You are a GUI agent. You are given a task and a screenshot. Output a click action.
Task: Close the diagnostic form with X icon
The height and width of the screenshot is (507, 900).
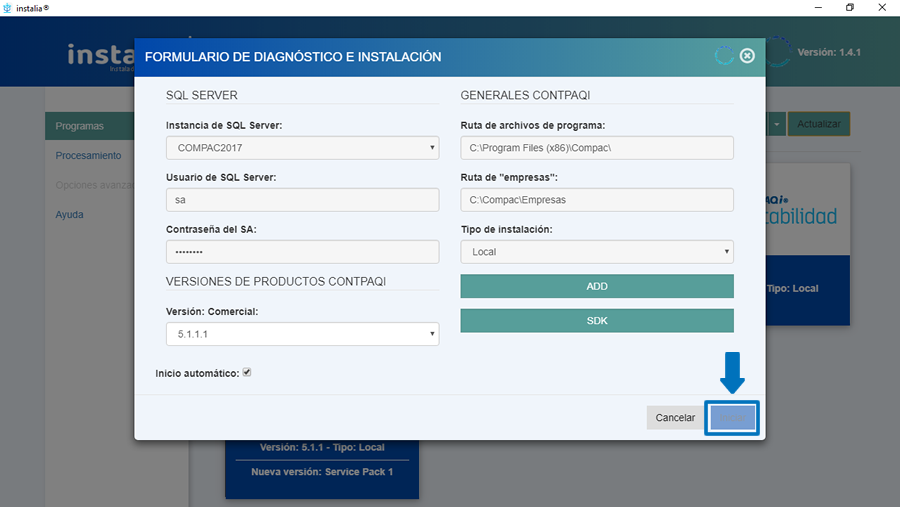747,56
